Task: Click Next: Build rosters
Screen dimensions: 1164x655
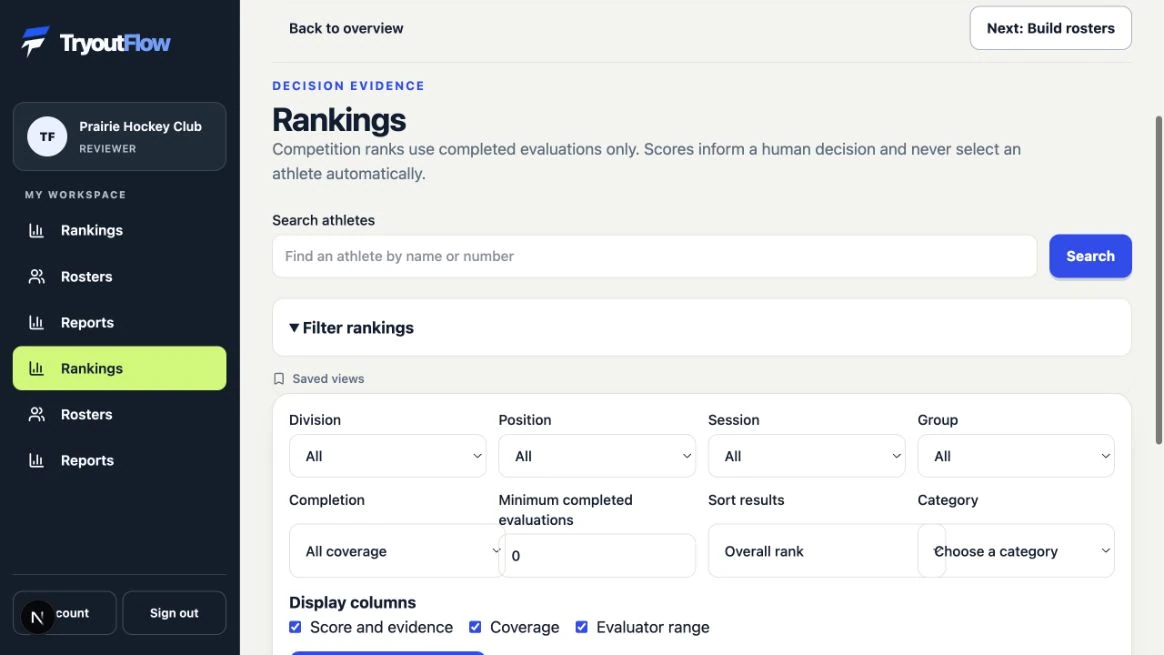Action: pyautogui.click(x=1050, y=28)
